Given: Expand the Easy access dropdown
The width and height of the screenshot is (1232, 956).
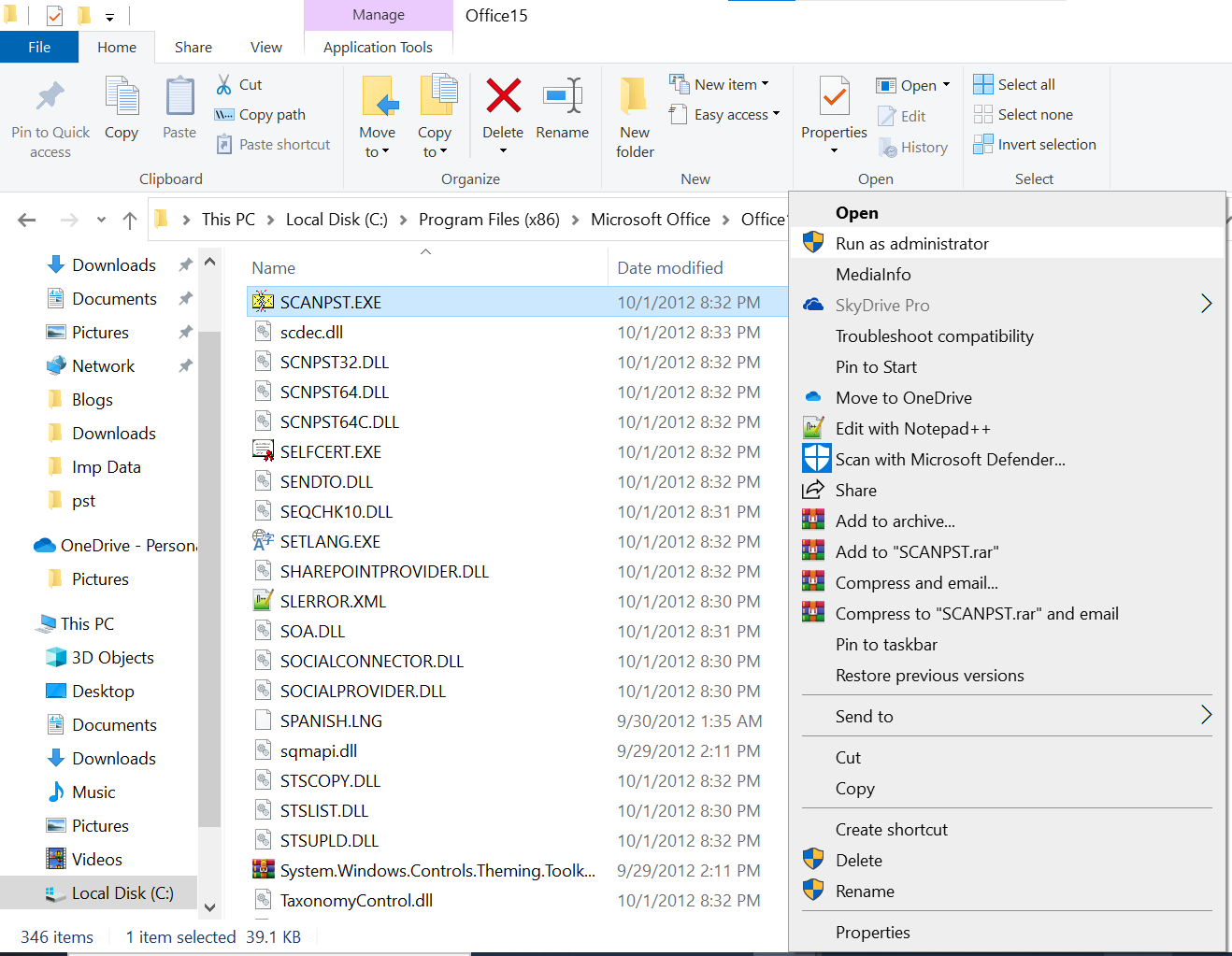Looking at the screenshot, I should (776, 114).
